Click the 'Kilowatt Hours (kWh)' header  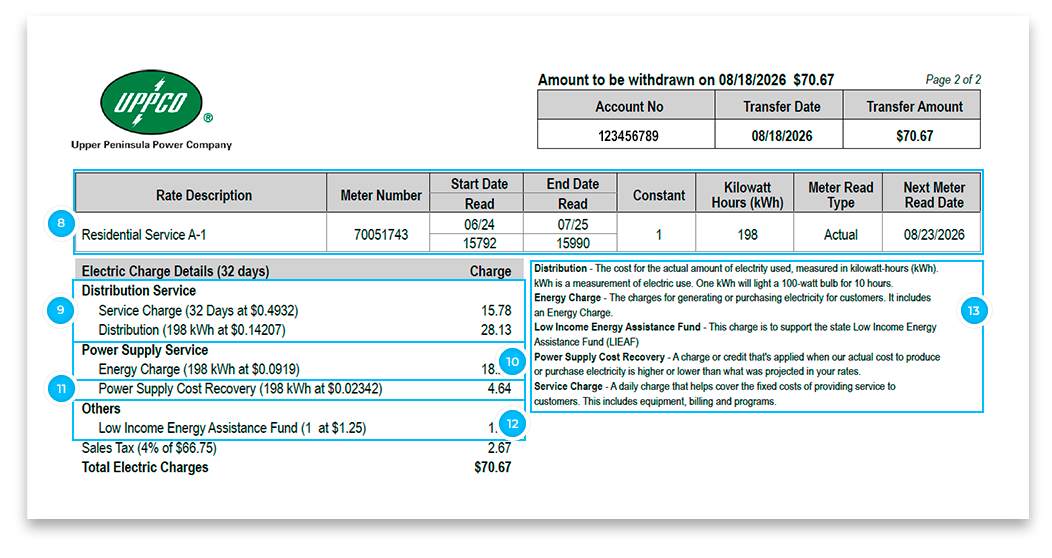(747, 195)
